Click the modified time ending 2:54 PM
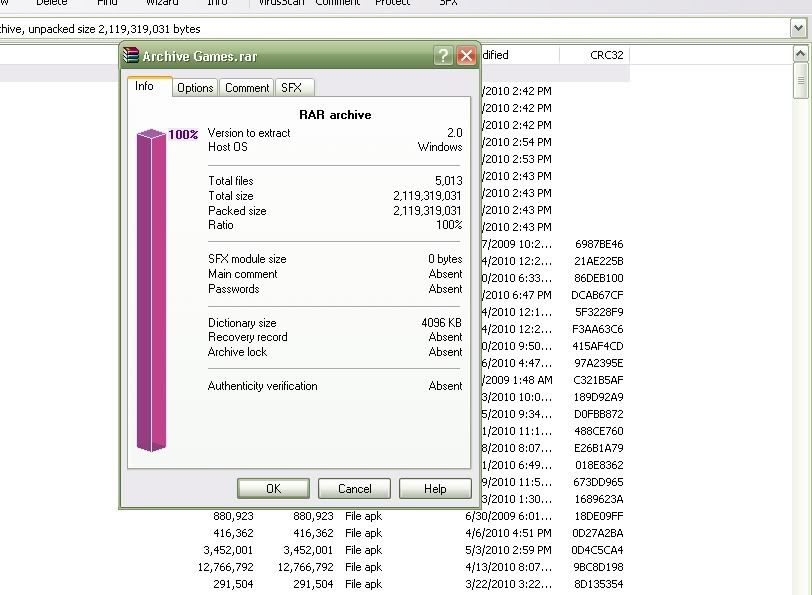Viewport: 812px width, 595px height. coord(516,142)
